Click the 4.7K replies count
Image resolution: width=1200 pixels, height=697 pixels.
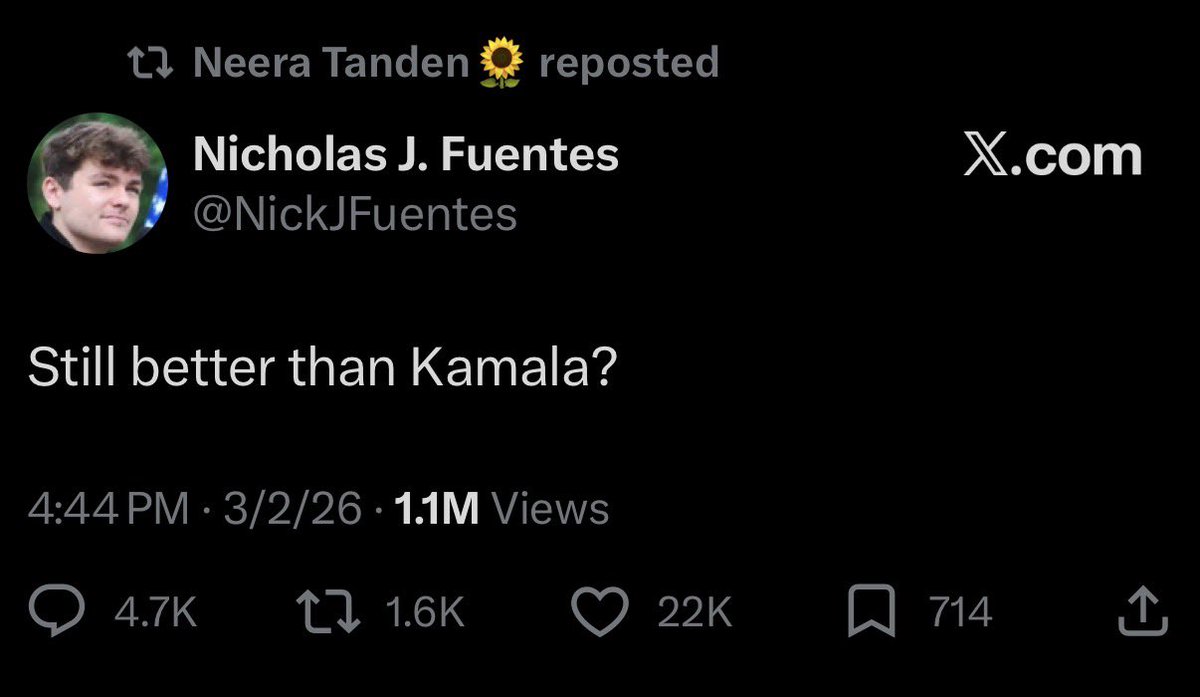pos(154,613)
